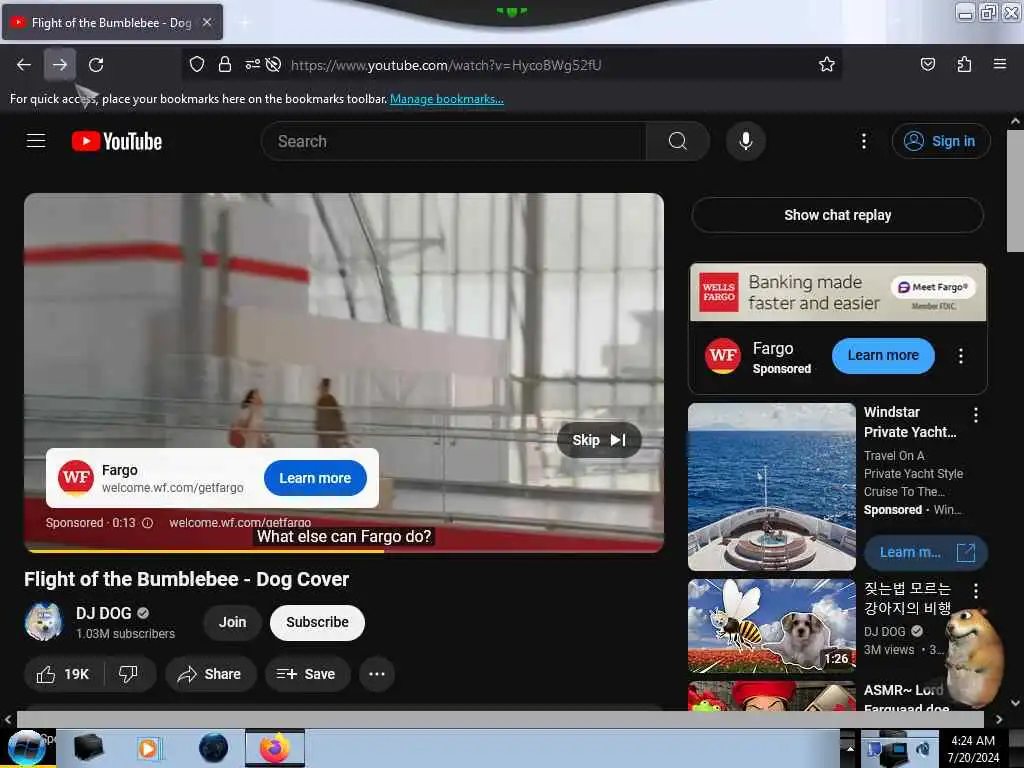Open the Extensions puzzle icon
1024x768 pixels.
click(x=964, y=64)
